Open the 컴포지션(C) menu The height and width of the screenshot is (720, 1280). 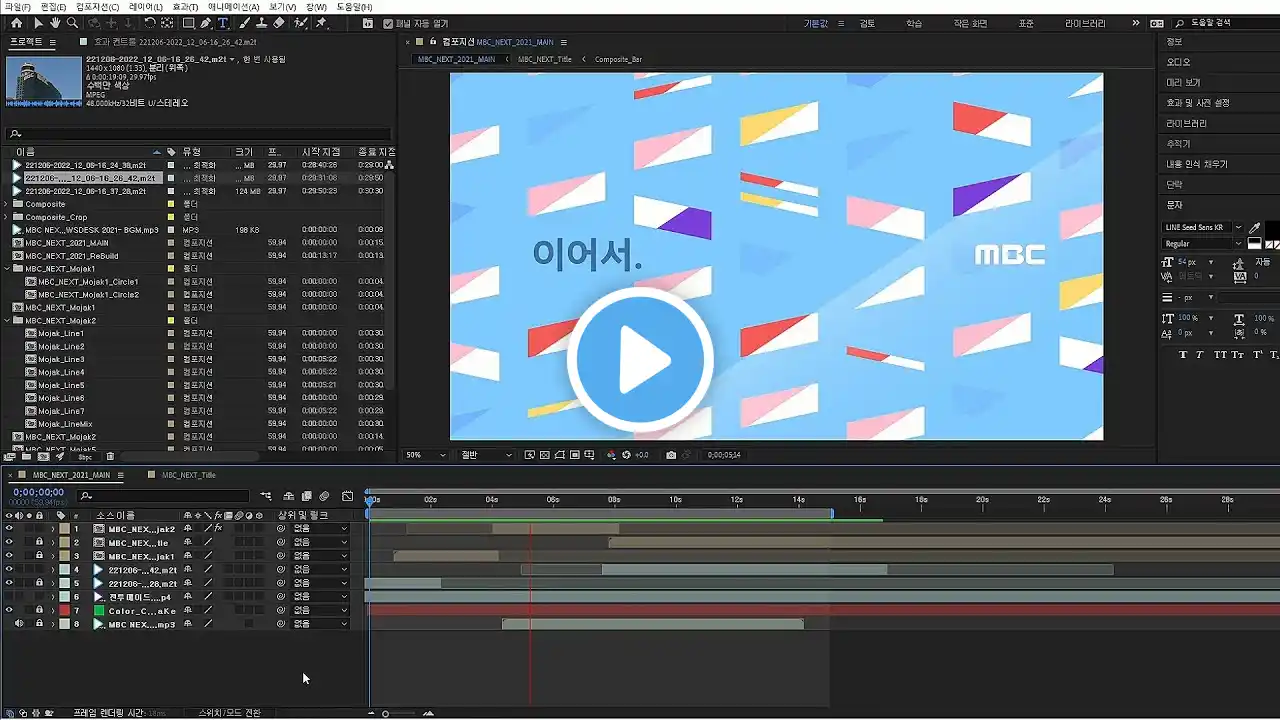pyautogui.click(x=98, y=7)
